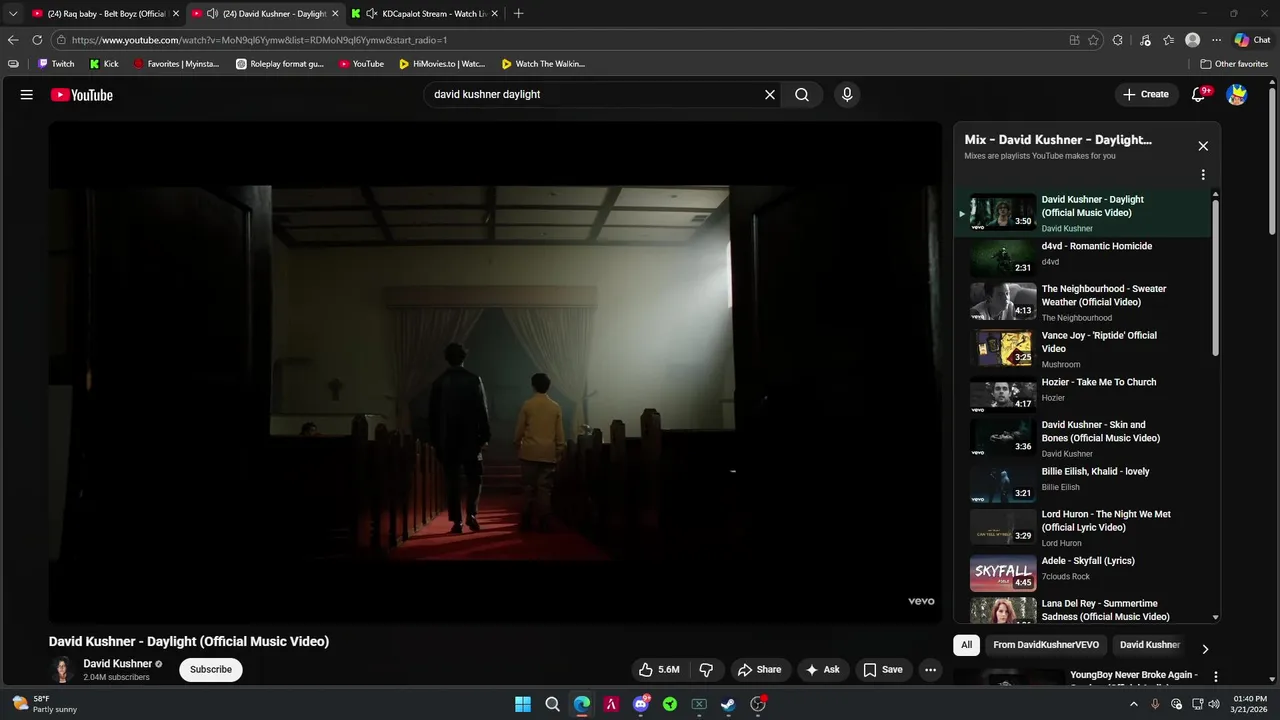Switch to the KDCapalot Stream tab
Screen dimensions: 1280x720
(x=425, y=14)
